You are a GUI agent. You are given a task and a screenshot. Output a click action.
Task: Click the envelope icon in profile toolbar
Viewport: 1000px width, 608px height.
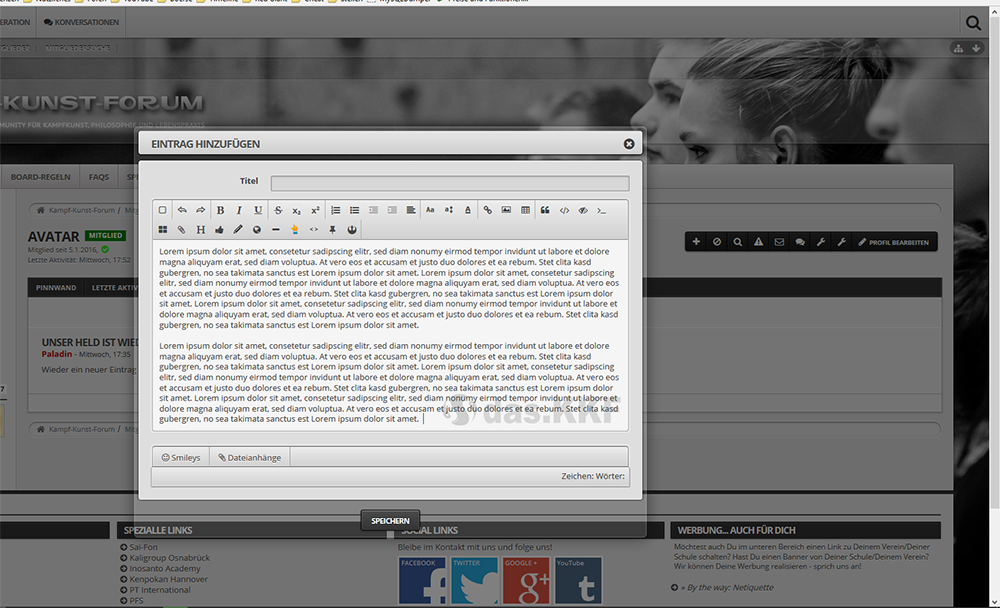[x=779, y=242]
